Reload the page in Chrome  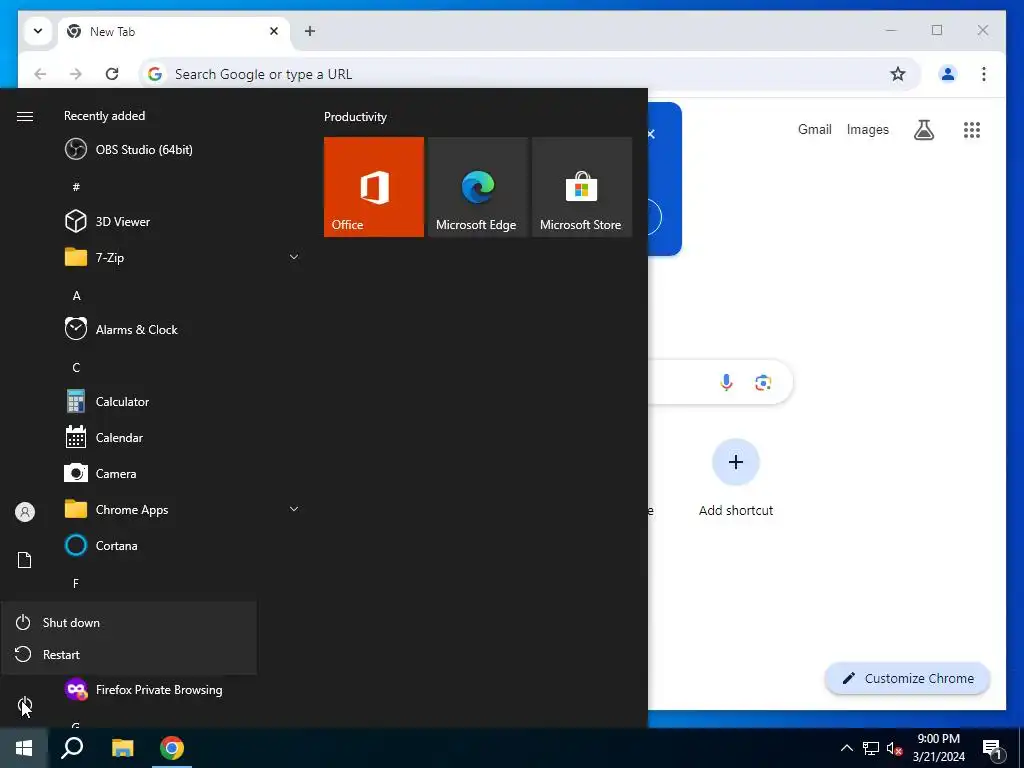(x=112, y=74)
